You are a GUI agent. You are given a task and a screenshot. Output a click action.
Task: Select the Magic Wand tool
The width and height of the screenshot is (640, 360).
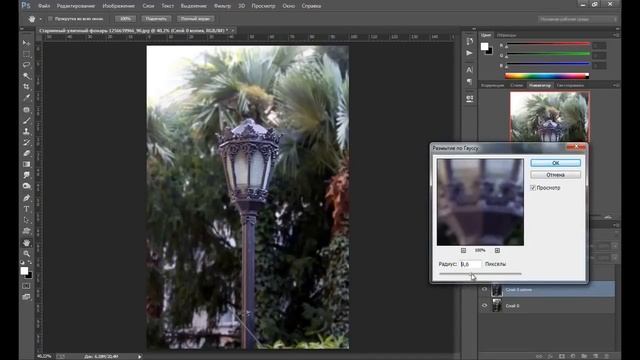pos(27,76)
